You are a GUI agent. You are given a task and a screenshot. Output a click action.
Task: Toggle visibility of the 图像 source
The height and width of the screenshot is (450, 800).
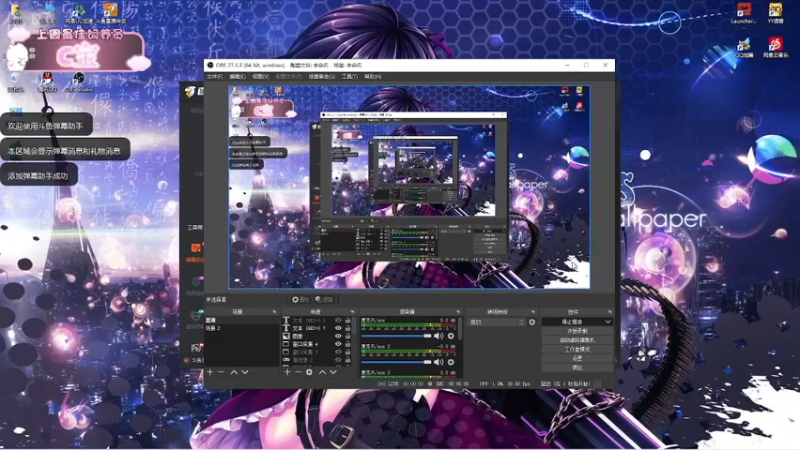point(338,336)
